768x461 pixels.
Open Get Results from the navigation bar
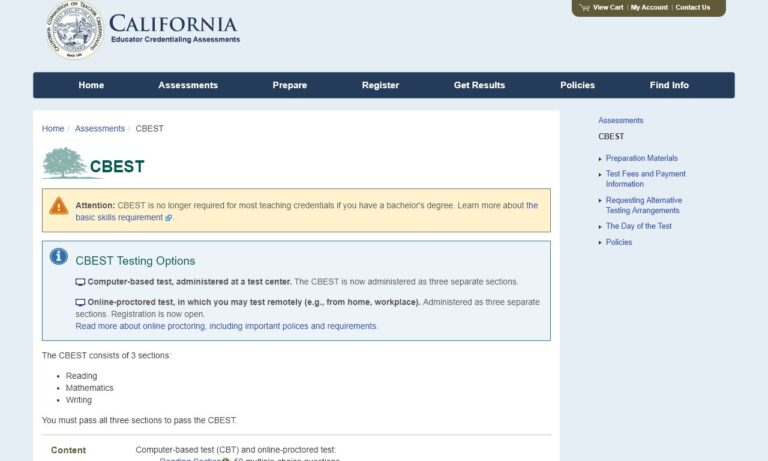click(x=479, y=85)
